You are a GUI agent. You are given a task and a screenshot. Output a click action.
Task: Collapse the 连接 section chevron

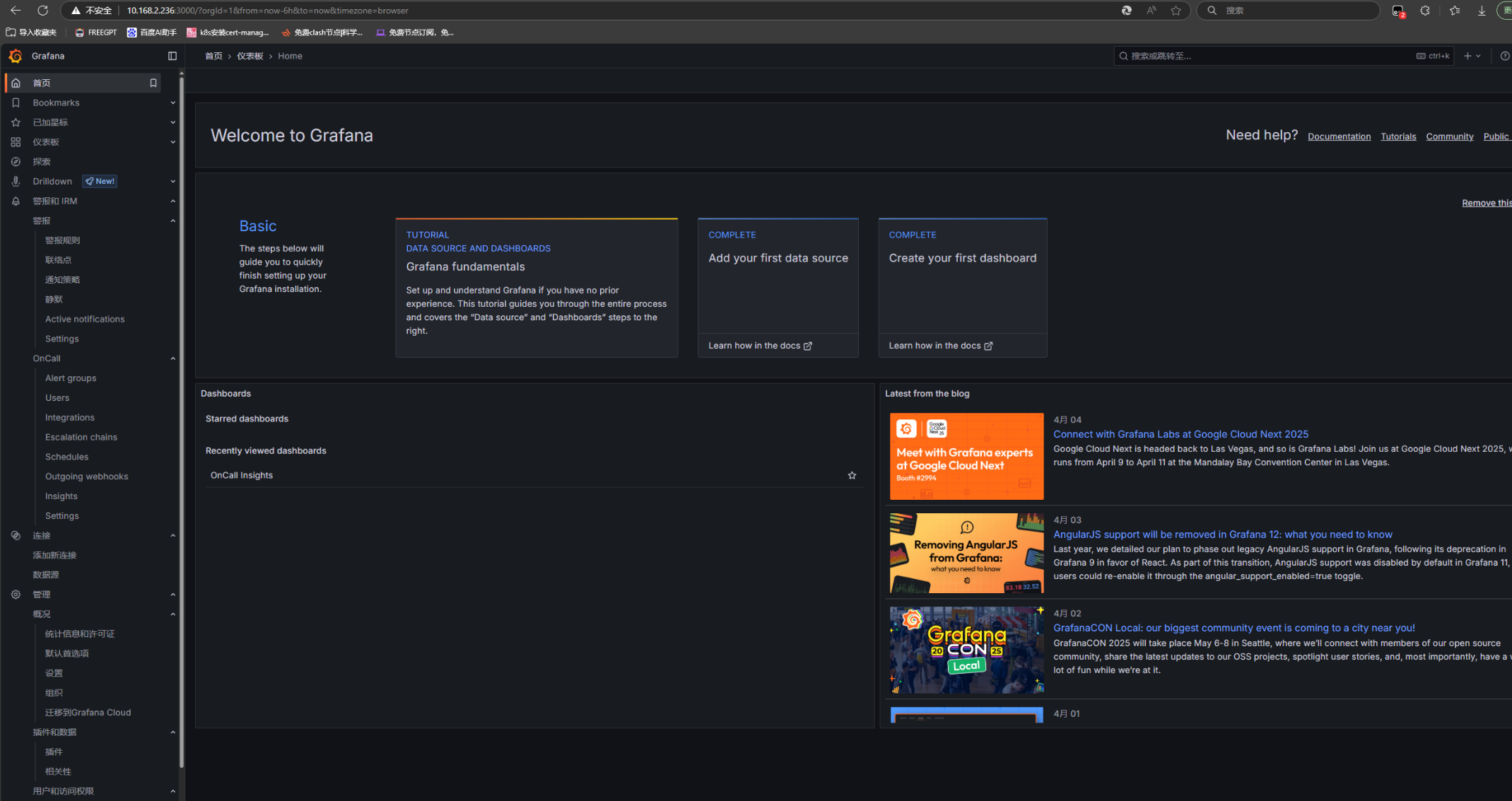click(172, 535)
